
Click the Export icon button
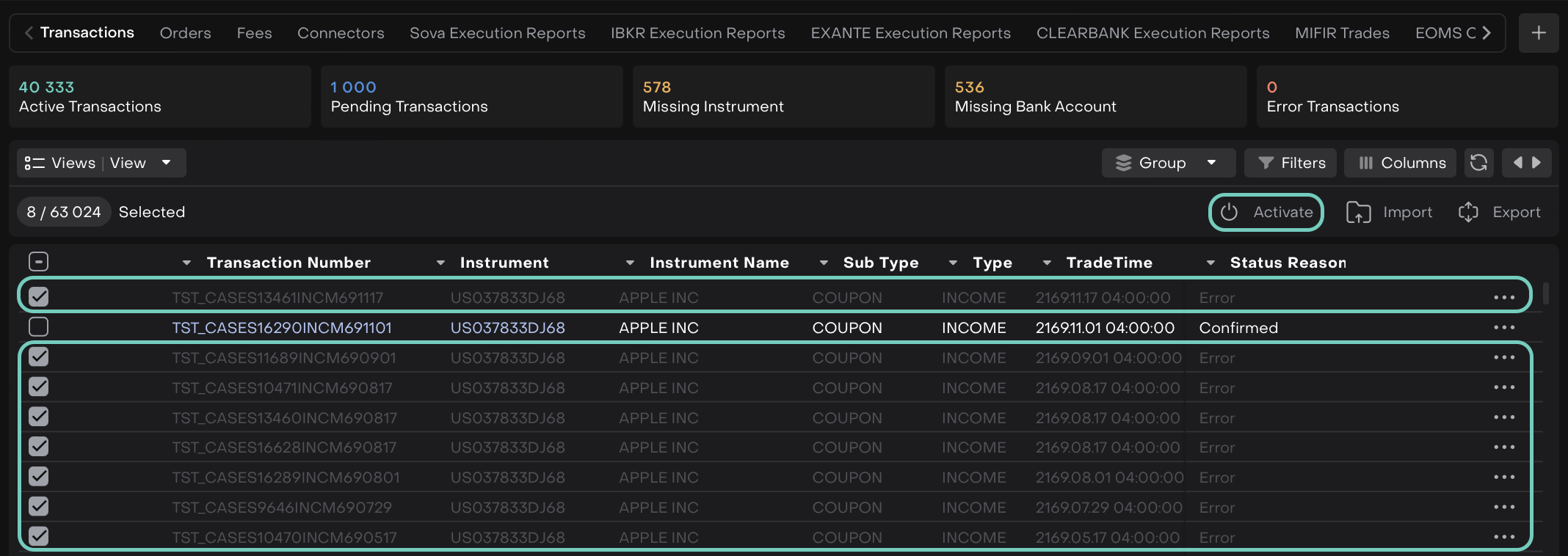pyautogui.click(x=1468, y=212)
